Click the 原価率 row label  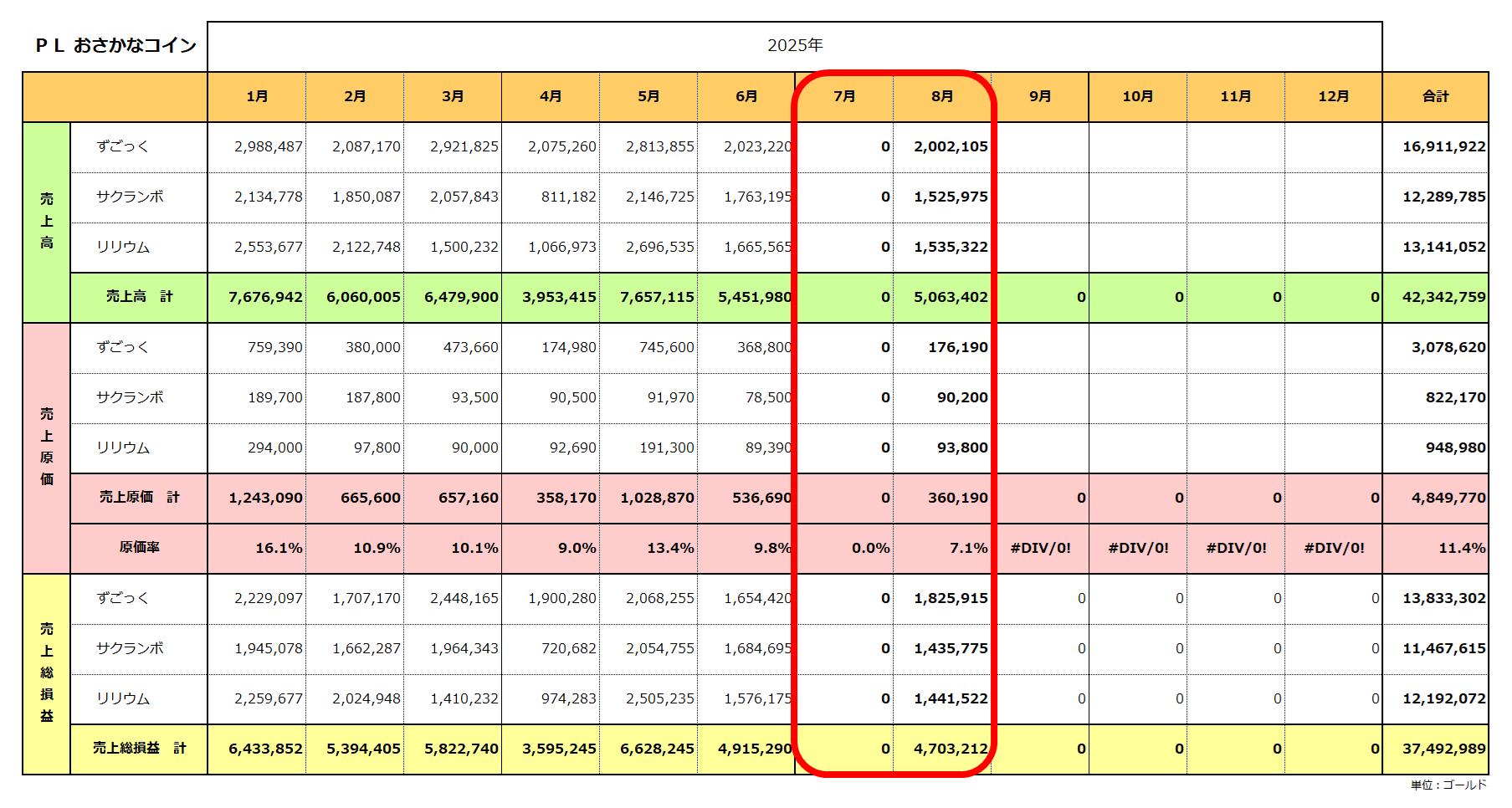139,548
